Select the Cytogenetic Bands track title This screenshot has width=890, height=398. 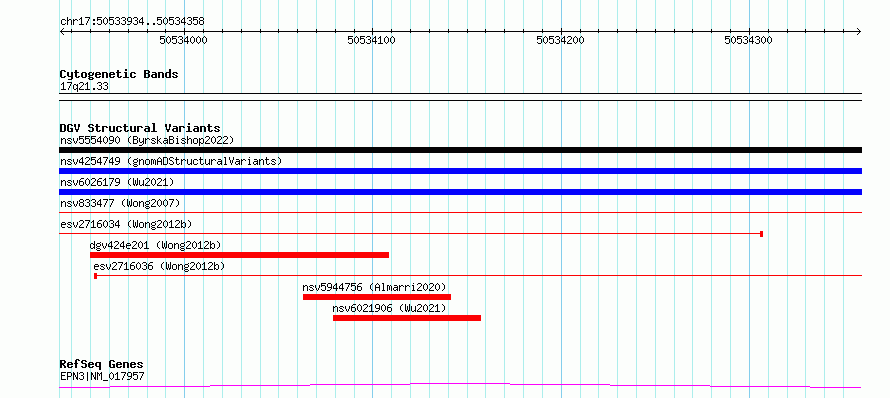pyautogui.click(x=119, y=74)
